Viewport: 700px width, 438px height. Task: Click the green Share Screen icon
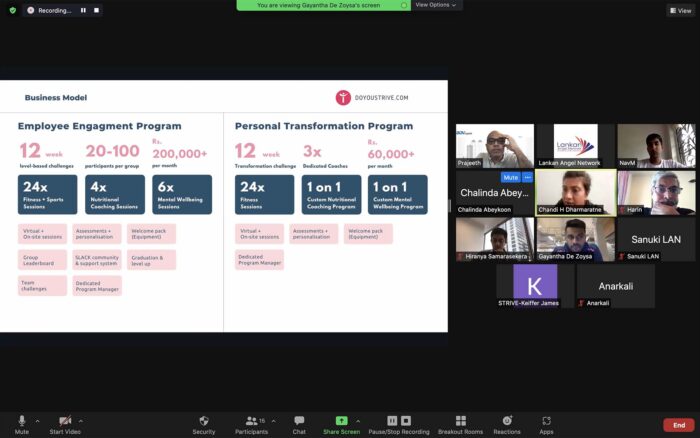pos(341,423)
